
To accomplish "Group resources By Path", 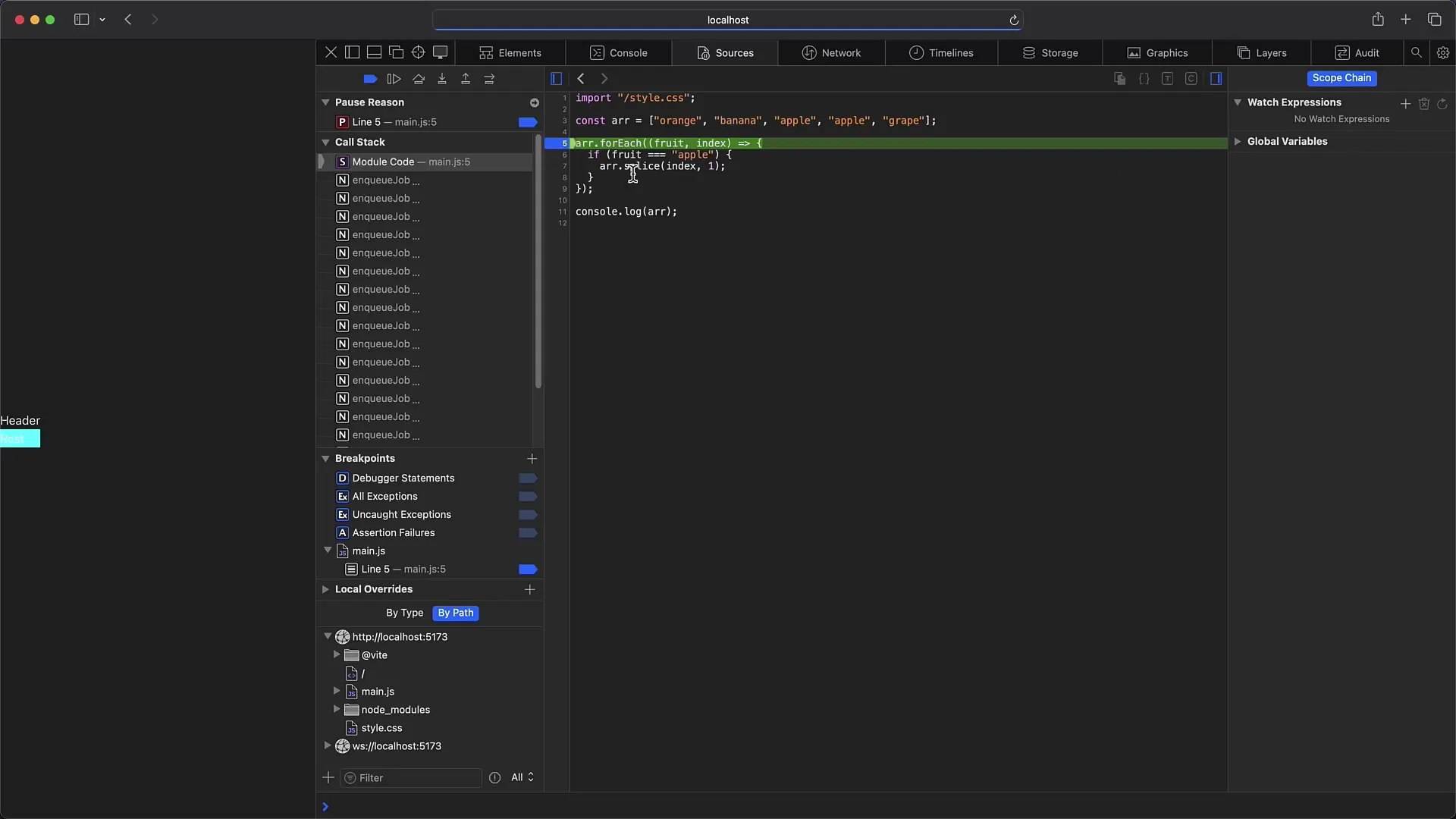I will pos(455,613).
